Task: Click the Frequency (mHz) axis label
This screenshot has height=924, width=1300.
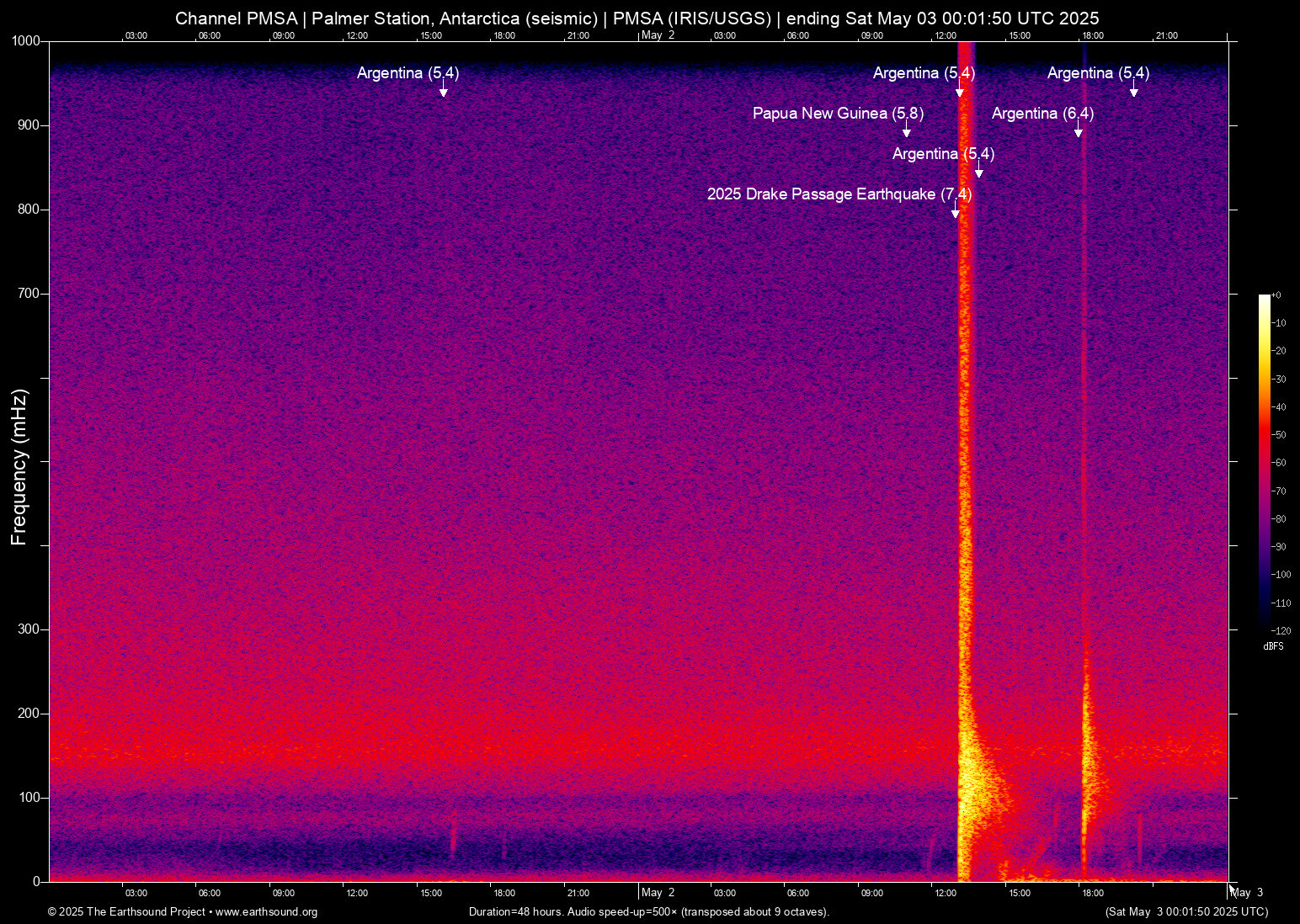Action: click(19, 467)
